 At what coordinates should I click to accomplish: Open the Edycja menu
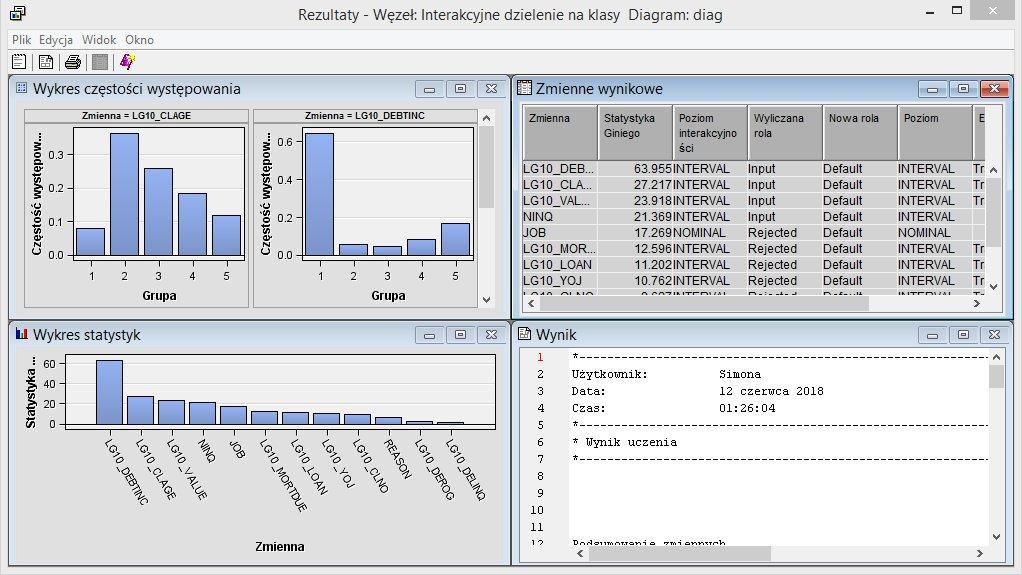[56, 40]
